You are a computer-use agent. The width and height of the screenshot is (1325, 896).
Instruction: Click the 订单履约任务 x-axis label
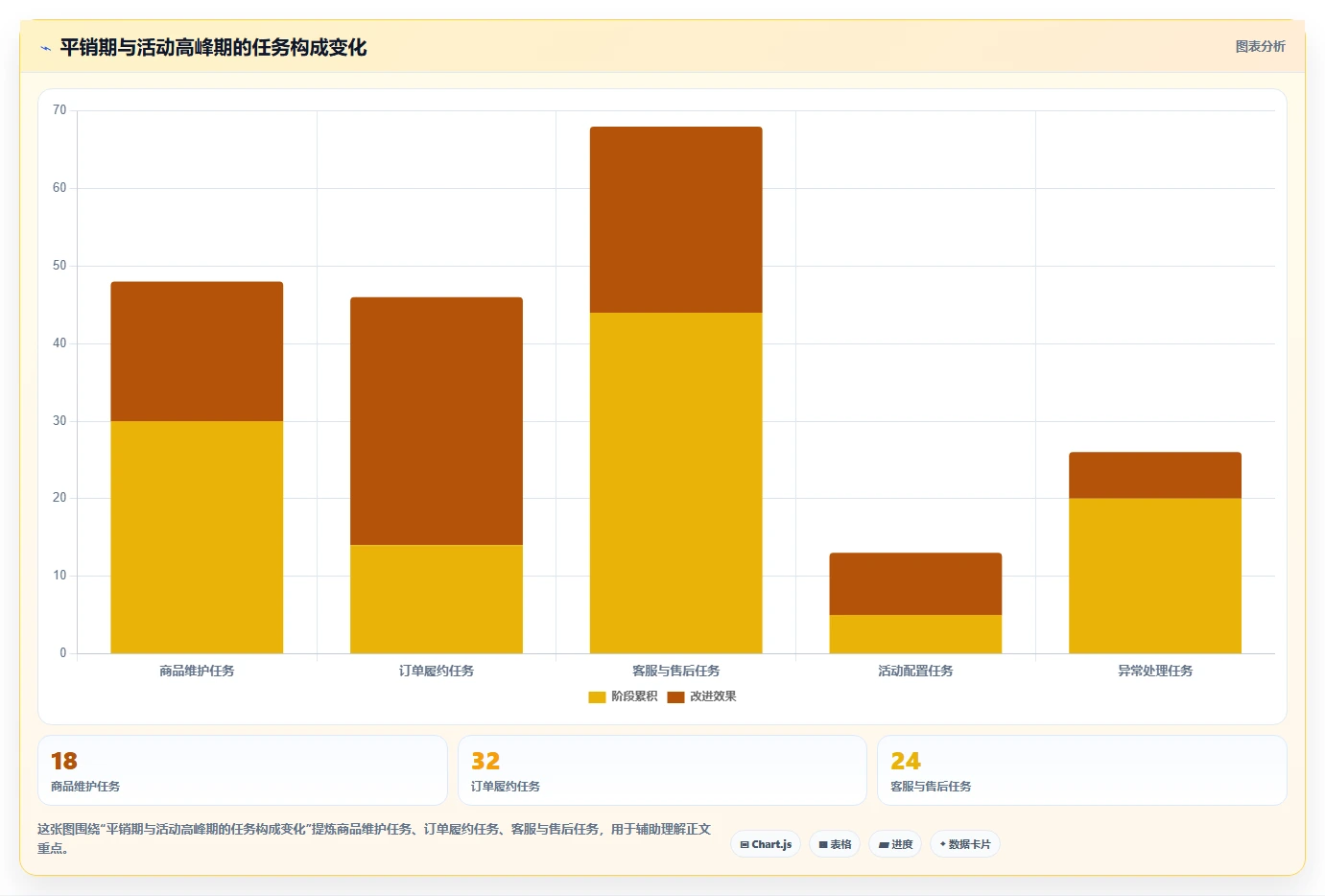tap(437, 671)
